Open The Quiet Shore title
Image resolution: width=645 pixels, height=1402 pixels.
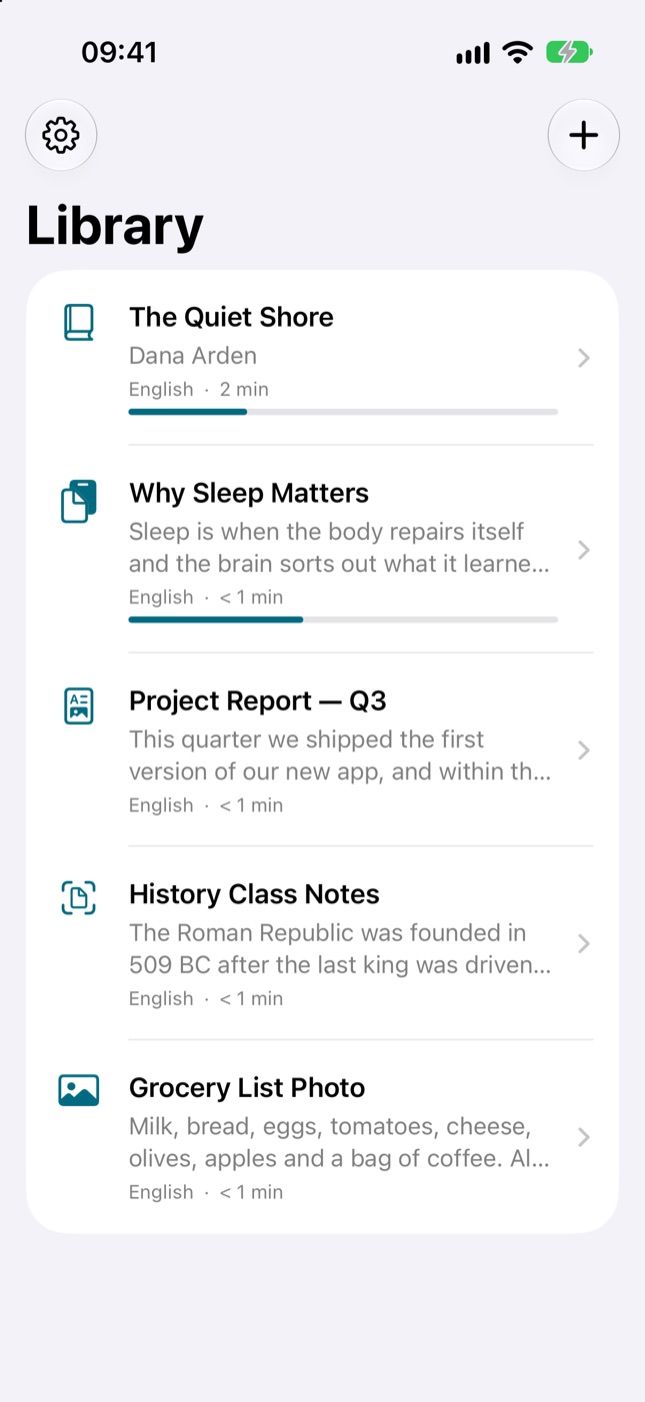pyautogui.click(x=231, y=317)
